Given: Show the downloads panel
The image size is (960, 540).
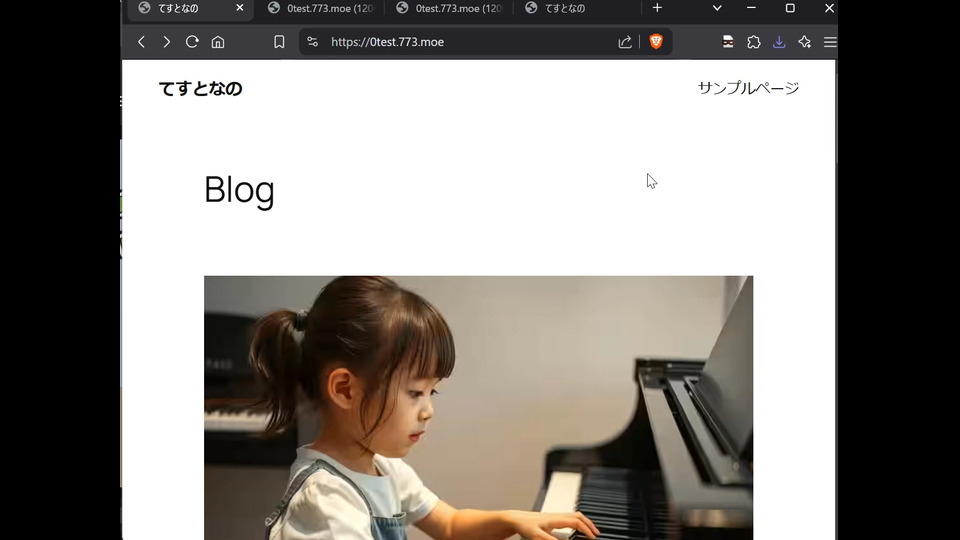Looking at the screenshot, I should click(779, 42).
